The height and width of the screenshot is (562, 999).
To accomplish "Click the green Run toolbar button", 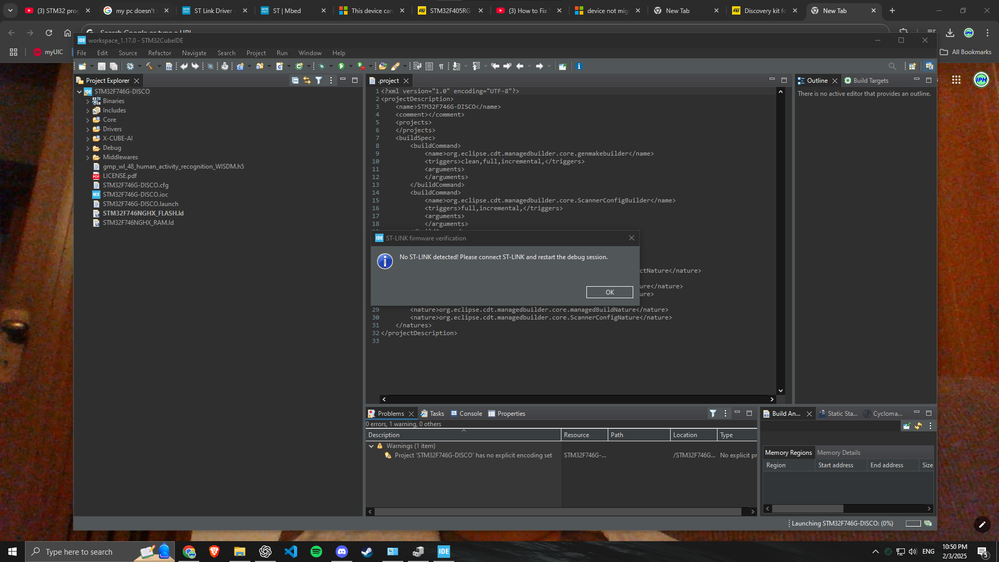I will [x=341, y=66].
